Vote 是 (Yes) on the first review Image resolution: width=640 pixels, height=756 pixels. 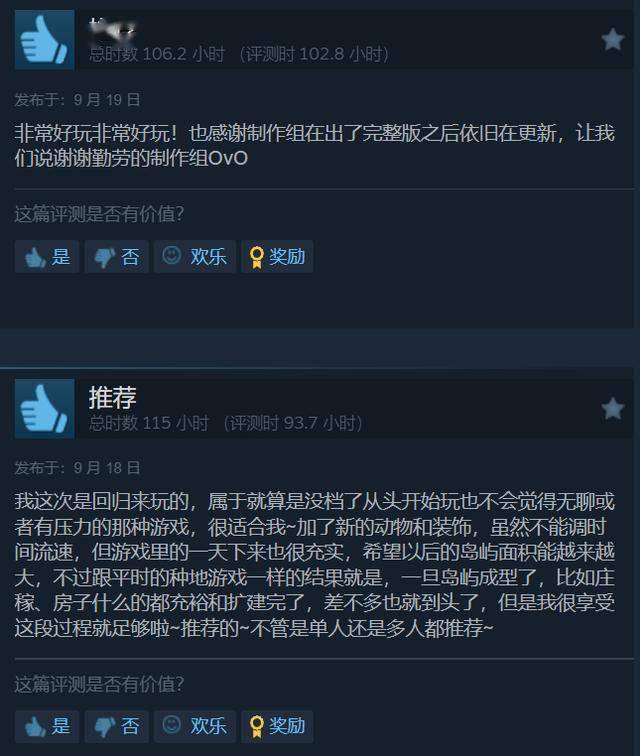point(47,256)
